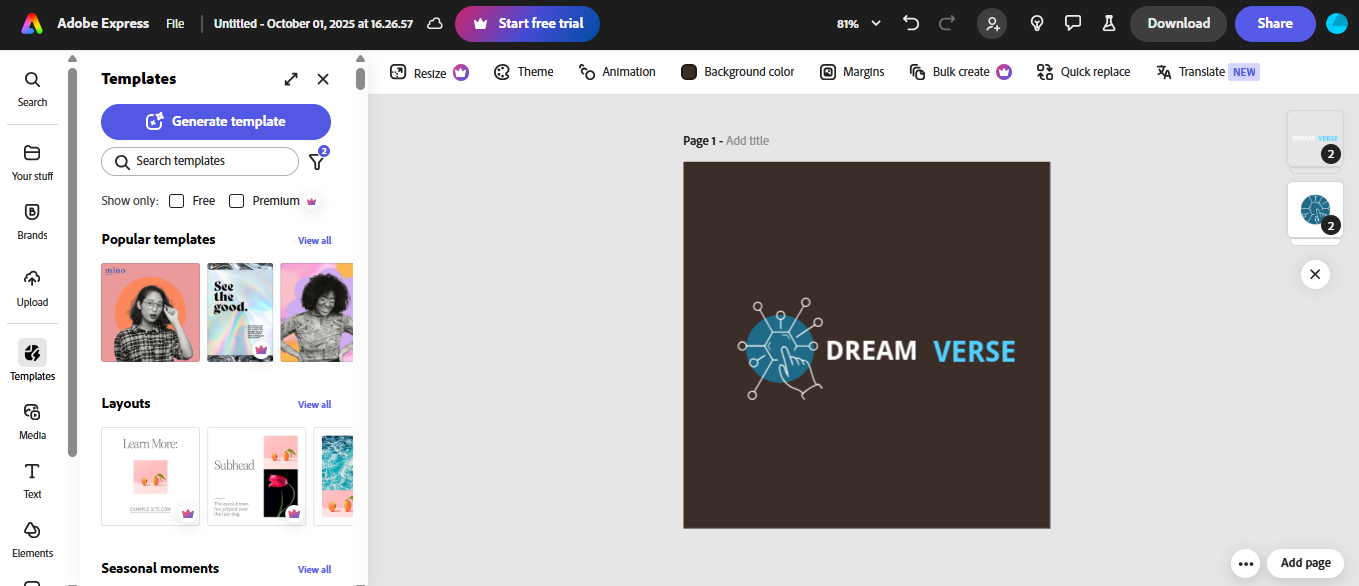Click the VERSE text on canvas
Viewport: 1359px width, 586px height.
pyautogui.click(x=974, y=352)
